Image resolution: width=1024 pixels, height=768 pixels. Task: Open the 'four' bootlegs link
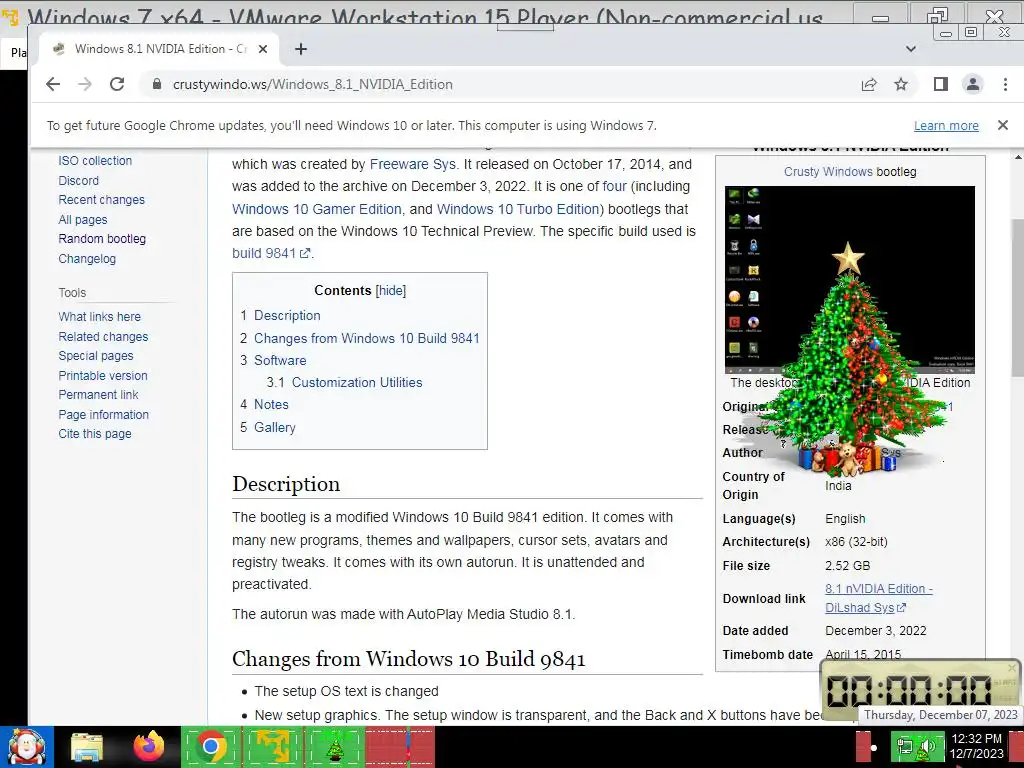[615, 187]
